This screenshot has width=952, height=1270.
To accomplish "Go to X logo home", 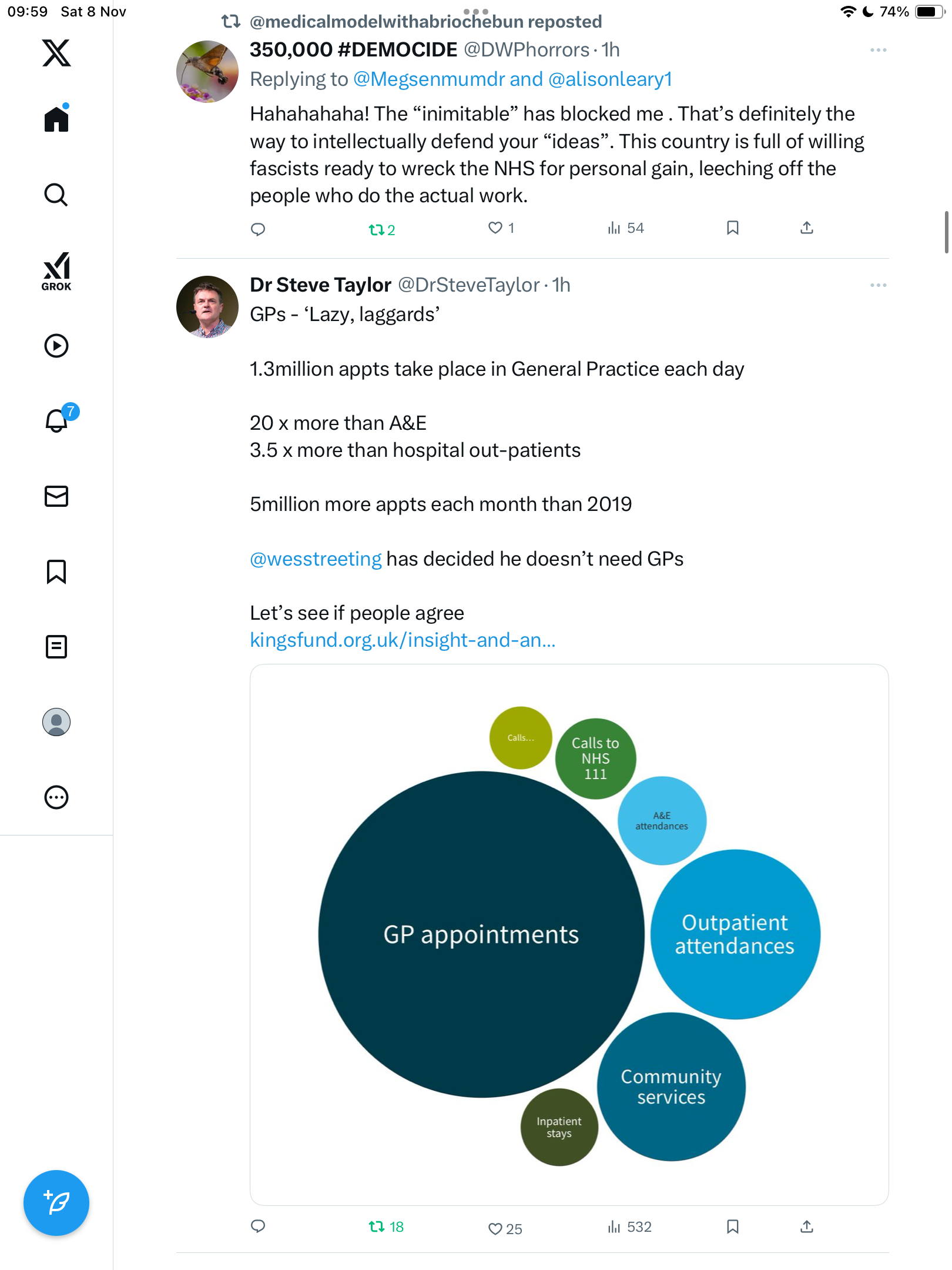I will 56,53.
